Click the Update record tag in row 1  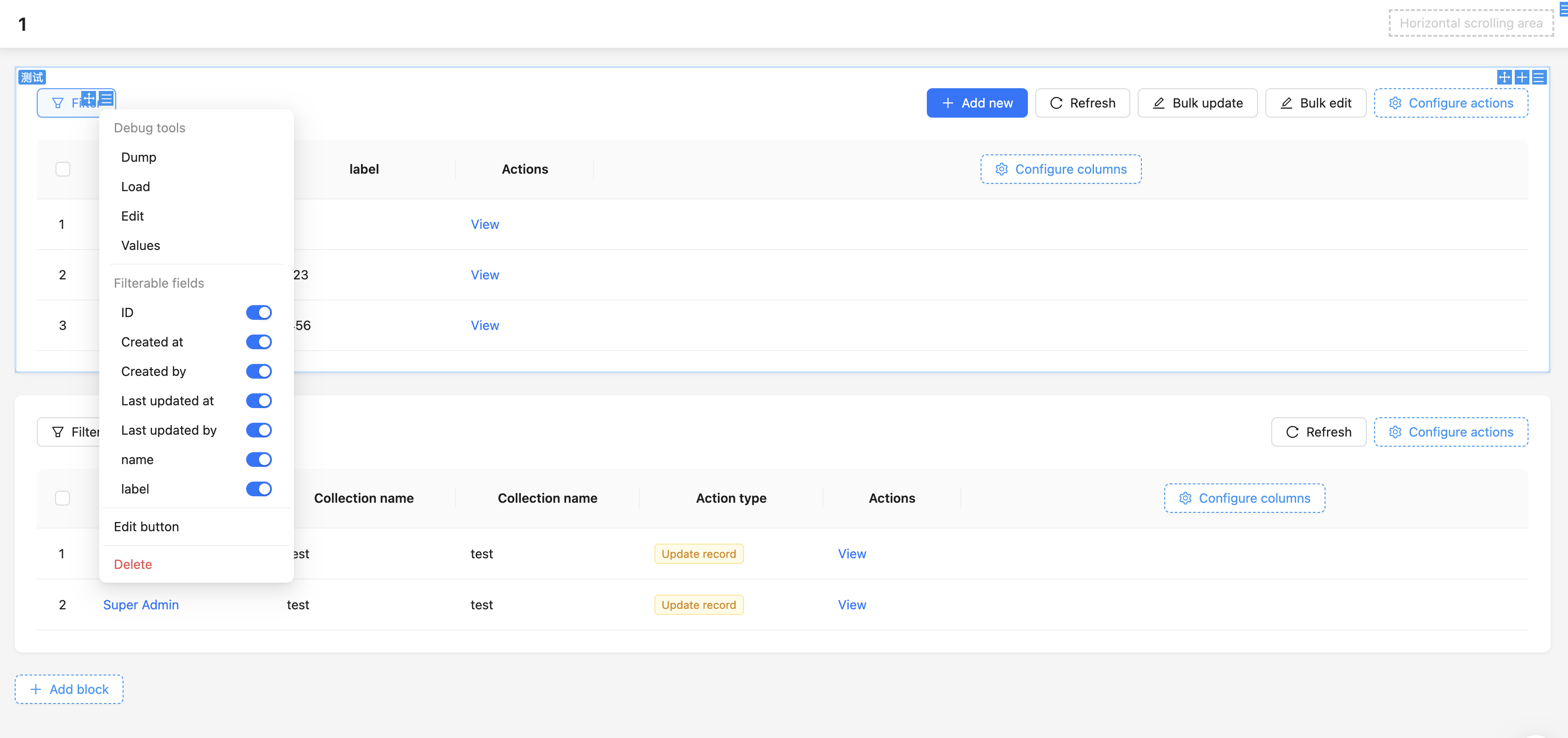pyautogui.click(x=699, y=553)
